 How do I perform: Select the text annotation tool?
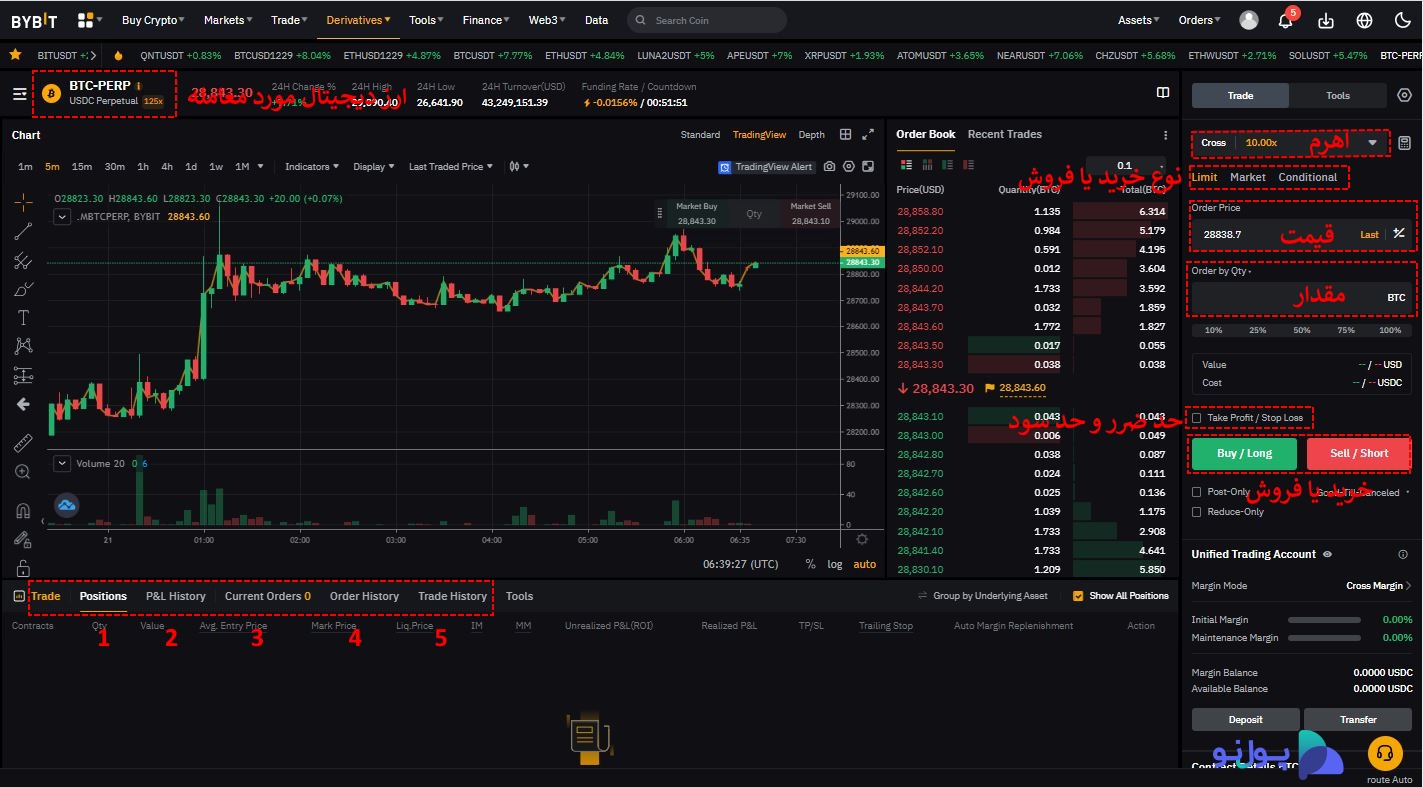23,318
